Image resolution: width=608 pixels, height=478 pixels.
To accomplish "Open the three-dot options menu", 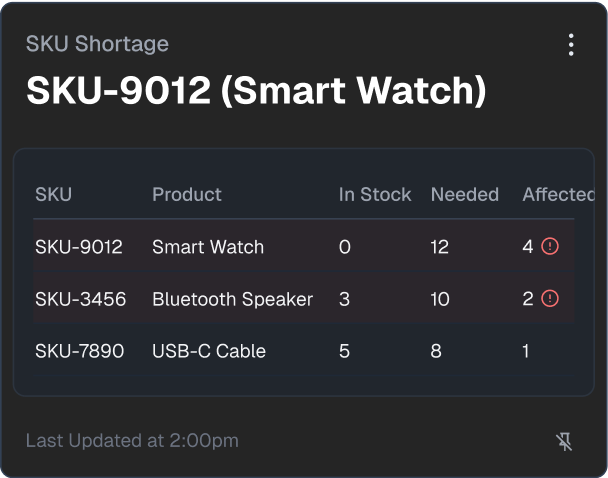I will click(x=571, y=45).
